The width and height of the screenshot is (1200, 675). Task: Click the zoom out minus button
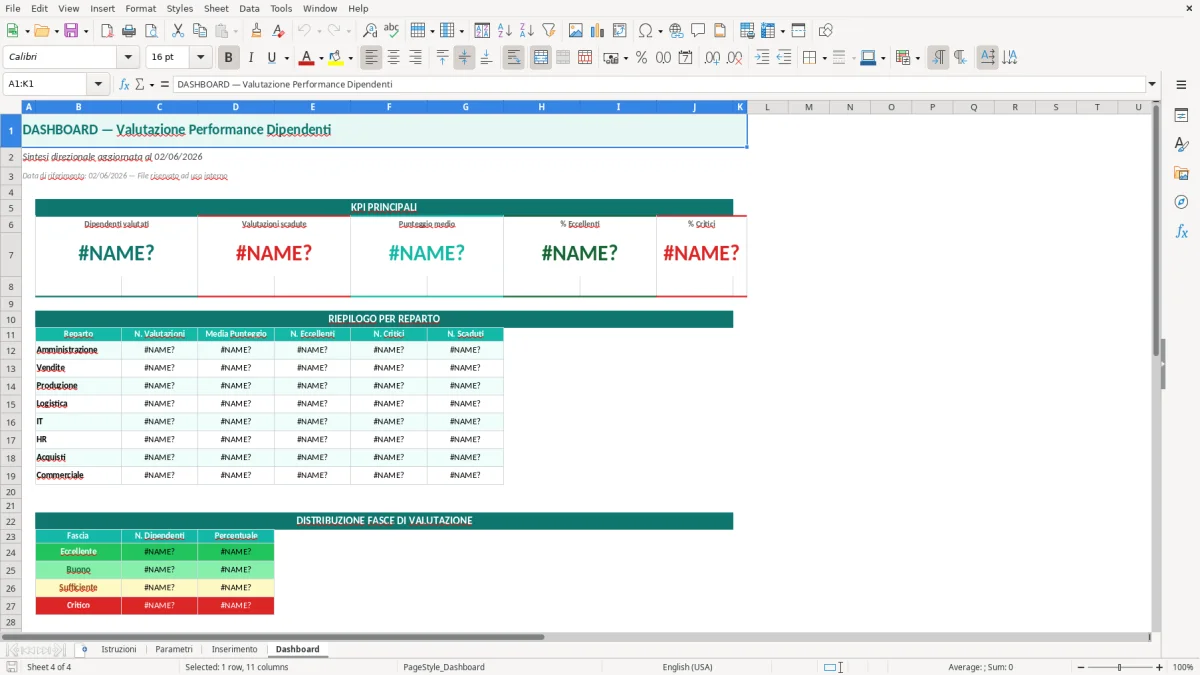coord(1079,667)
